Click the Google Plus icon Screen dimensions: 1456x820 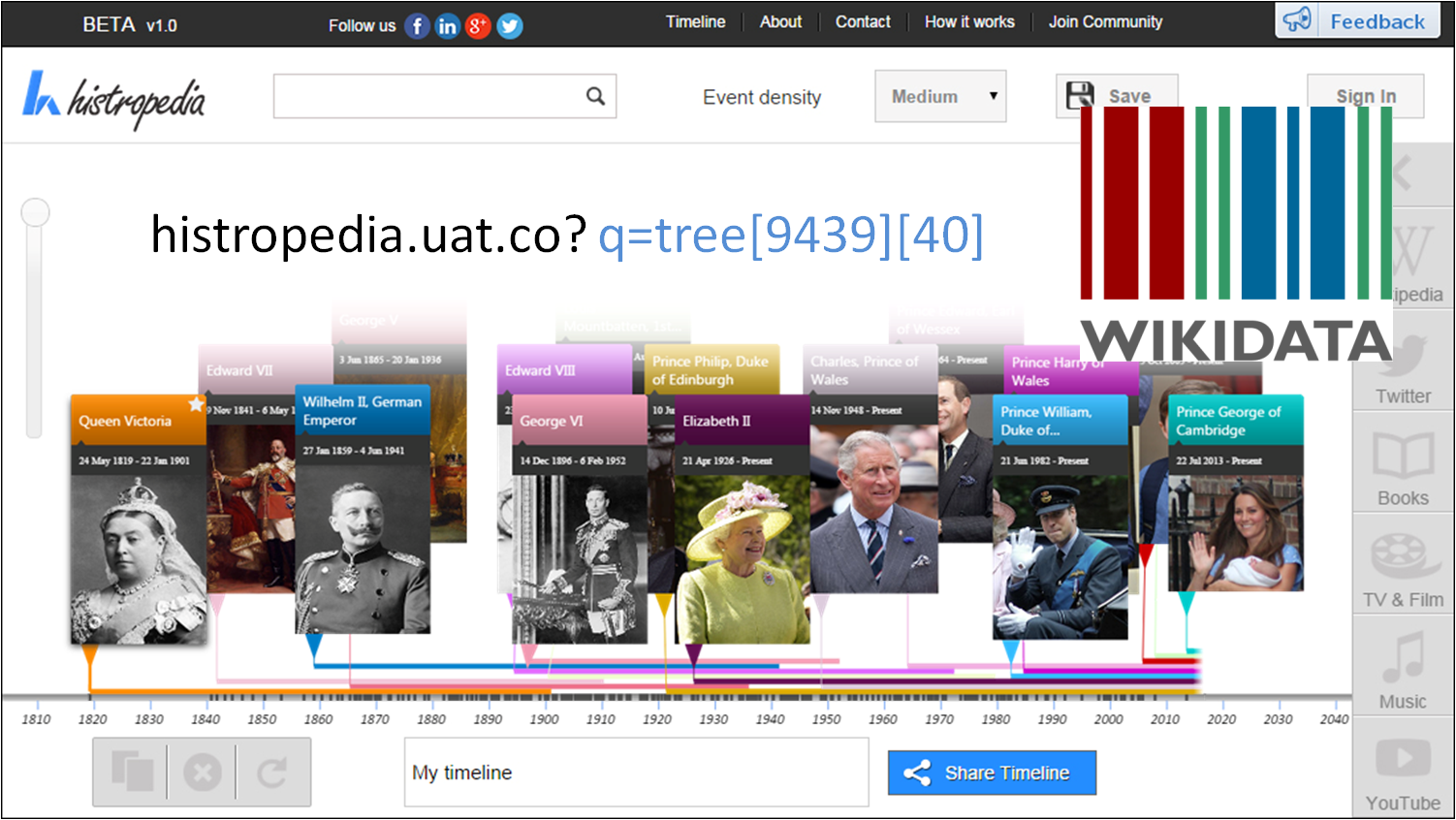(x=478, y=26)
